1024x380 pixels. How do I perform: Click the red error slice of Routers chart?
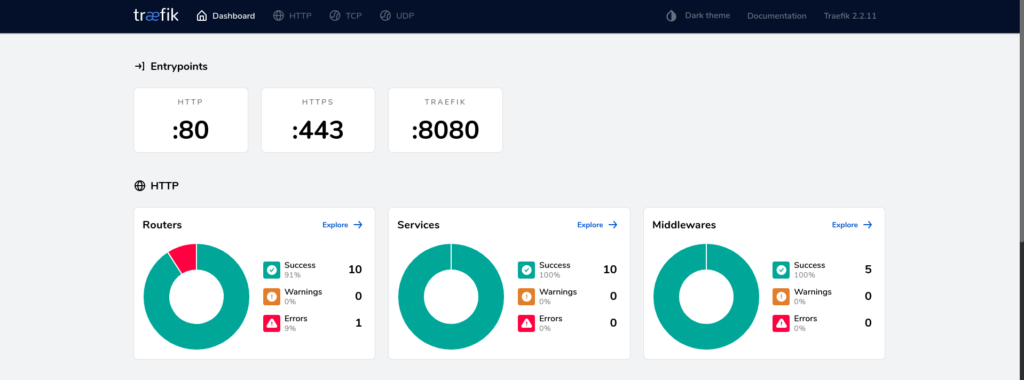[x=185, y=257]
